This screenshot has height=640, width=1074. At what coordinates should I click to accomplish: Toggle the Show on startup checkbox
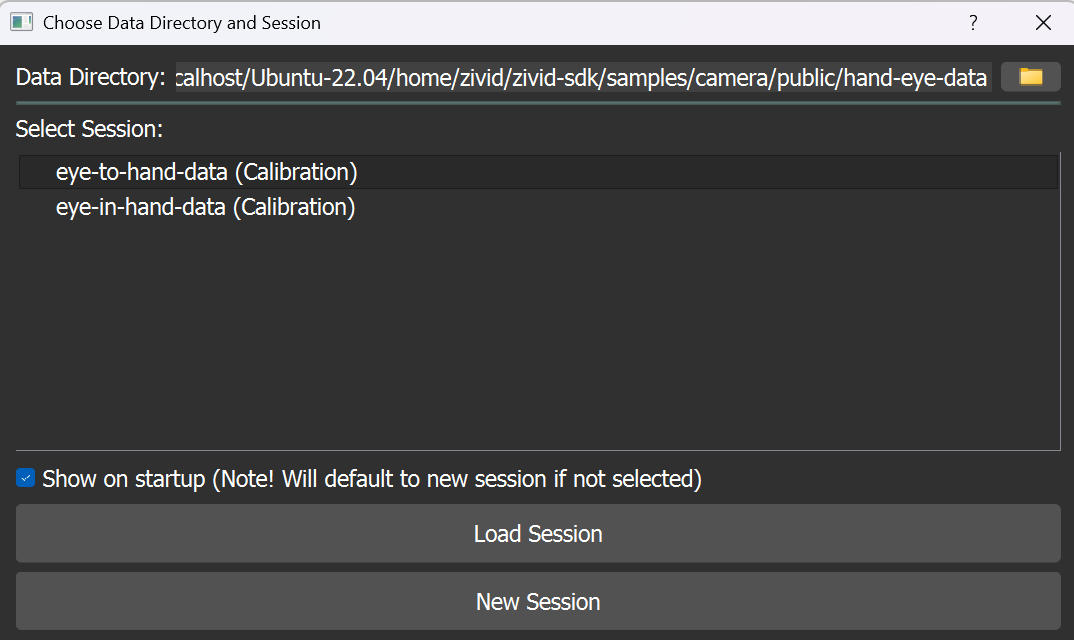[x=26, y=479]
